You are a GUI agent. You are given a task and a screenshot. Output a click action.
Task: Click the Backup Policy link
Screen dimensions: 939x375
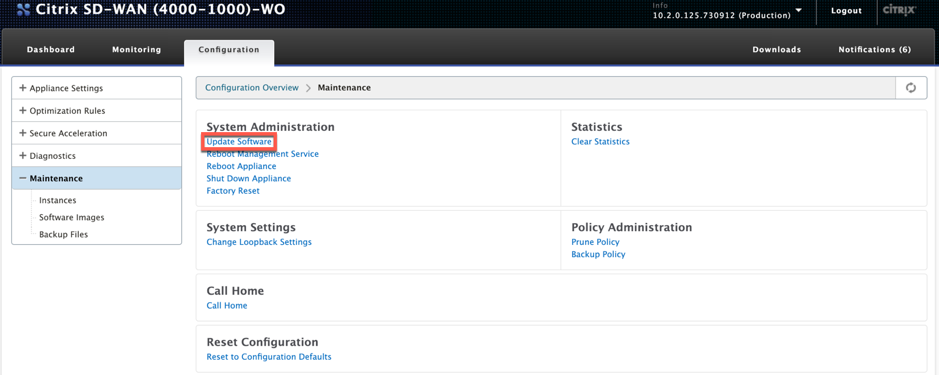point(598,254)
